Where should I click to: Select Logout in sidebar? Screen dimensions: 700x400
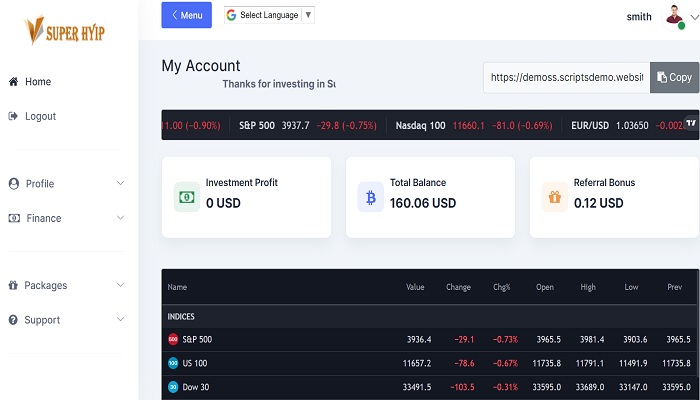click(x=41, y=116)
